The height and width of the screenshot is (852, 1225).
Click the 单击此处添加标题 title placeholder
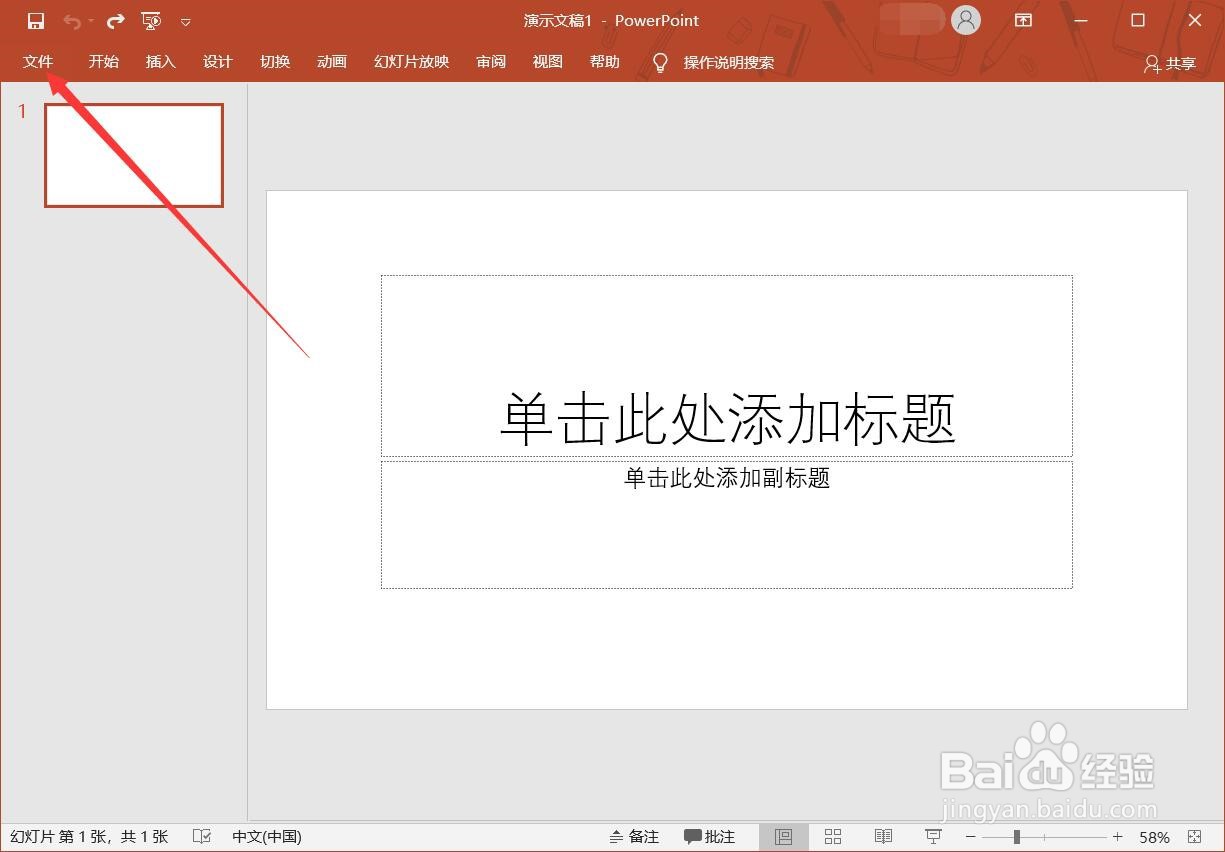click(727, 366)
